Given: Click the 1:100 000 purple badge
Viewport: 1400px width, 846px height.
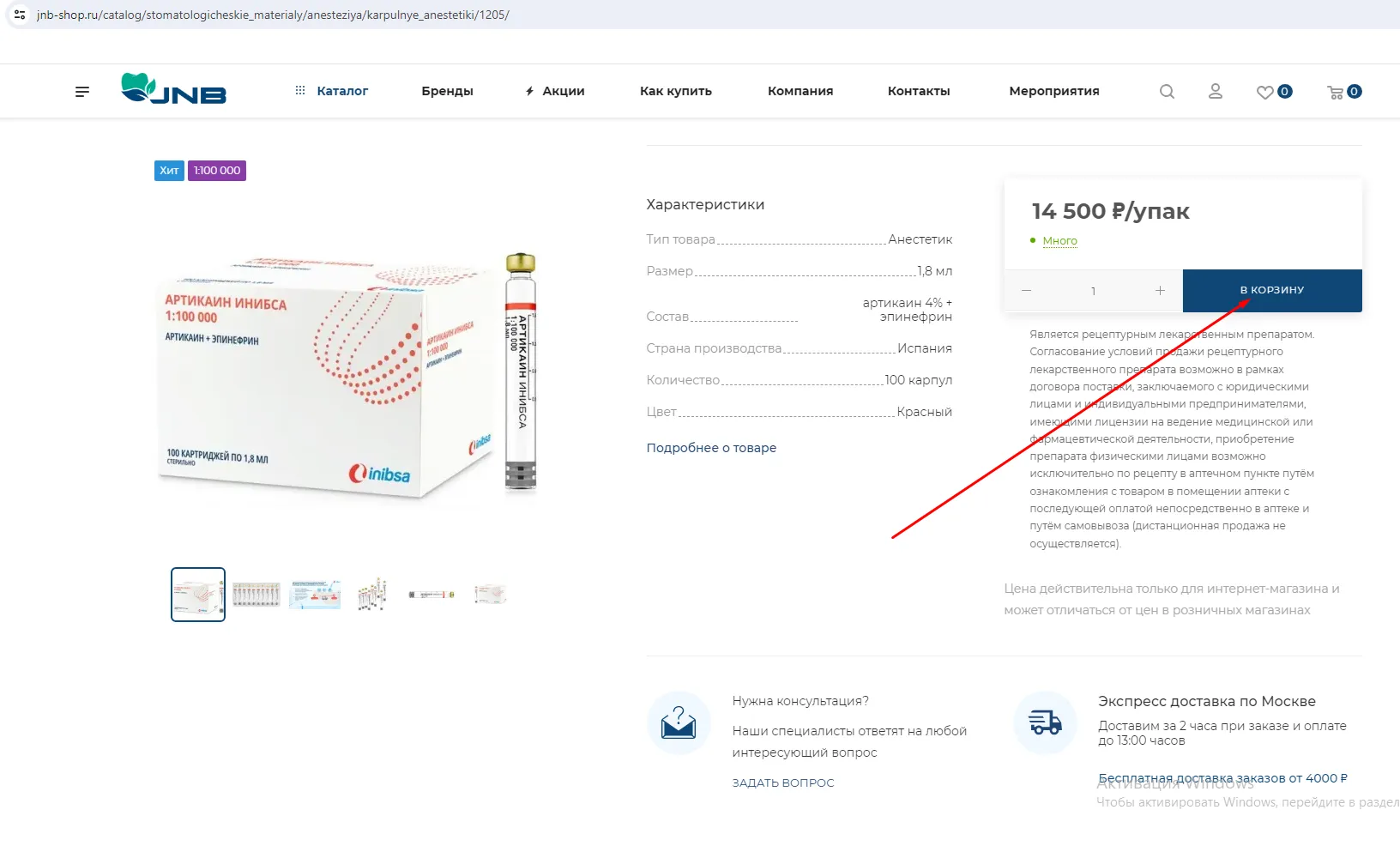Looking at the screenshot, I should tap(217, 171).
